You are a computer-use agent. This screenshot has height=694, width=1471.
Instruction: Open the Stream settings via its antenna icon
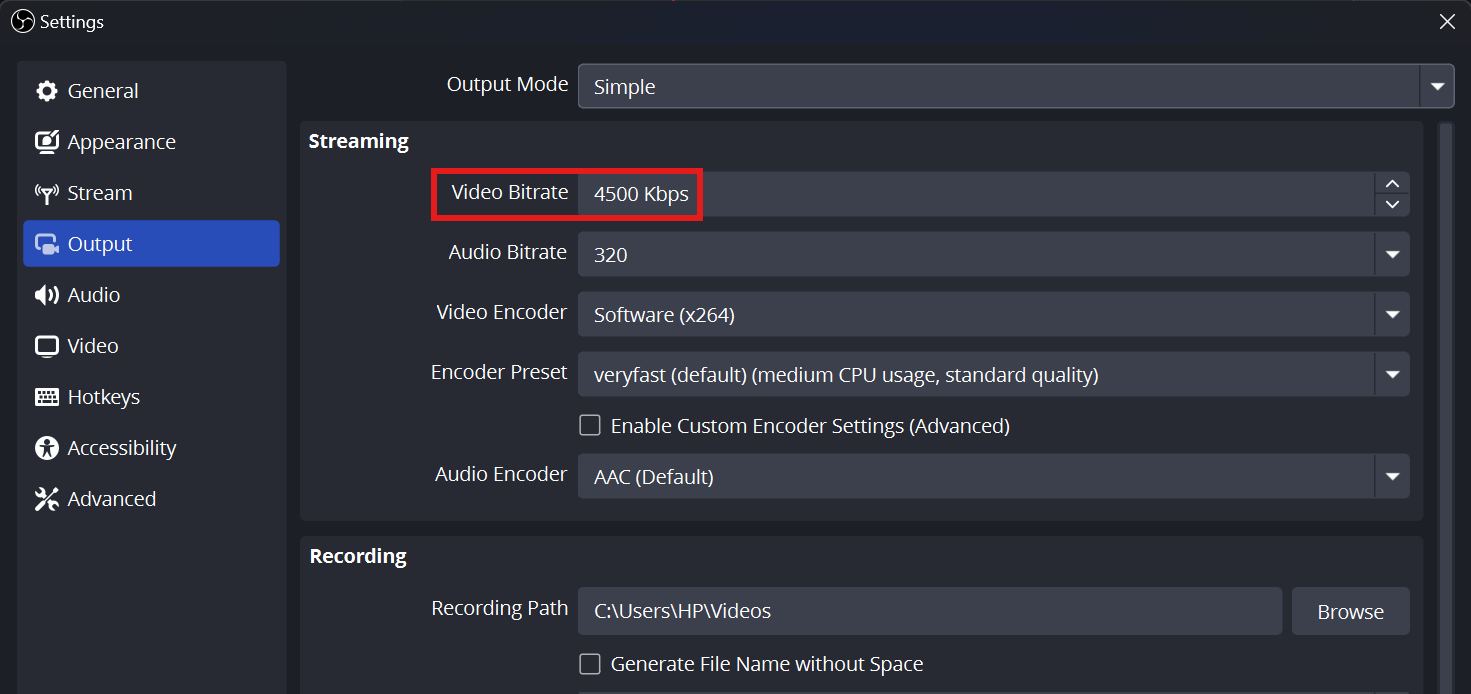46,192
